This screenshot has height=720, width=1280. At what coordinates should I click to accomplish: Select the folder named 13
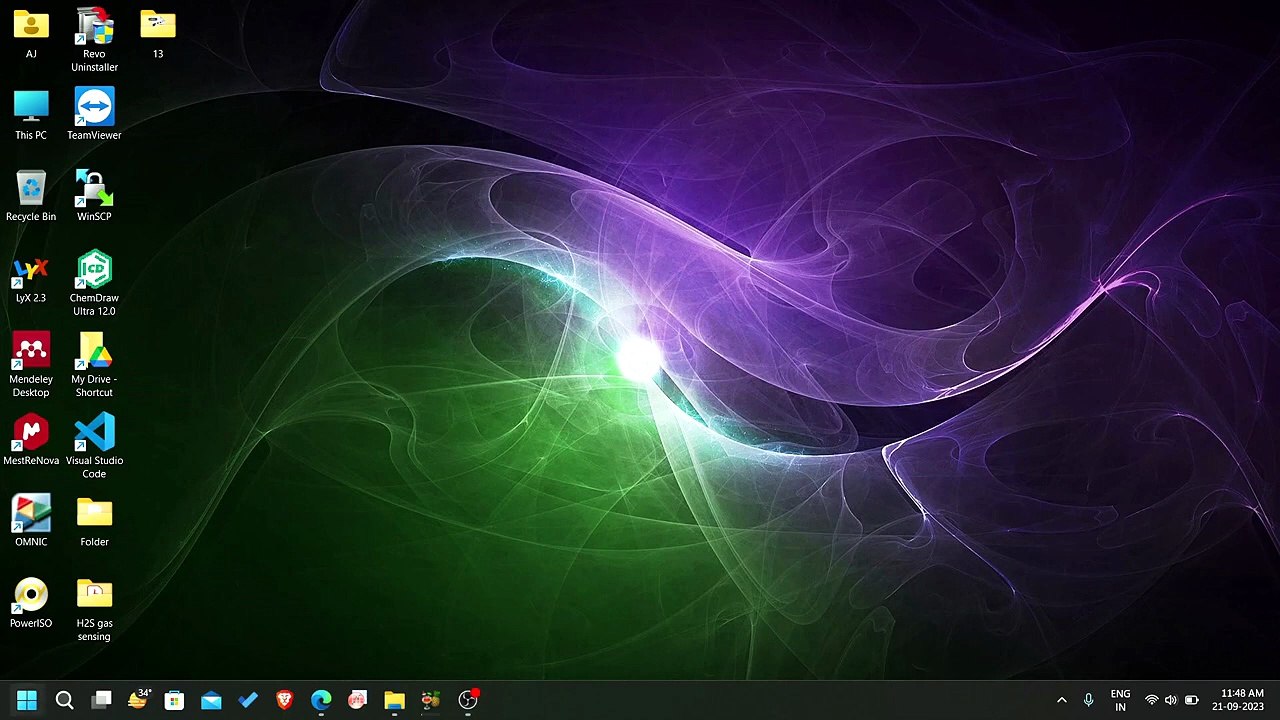158,33
